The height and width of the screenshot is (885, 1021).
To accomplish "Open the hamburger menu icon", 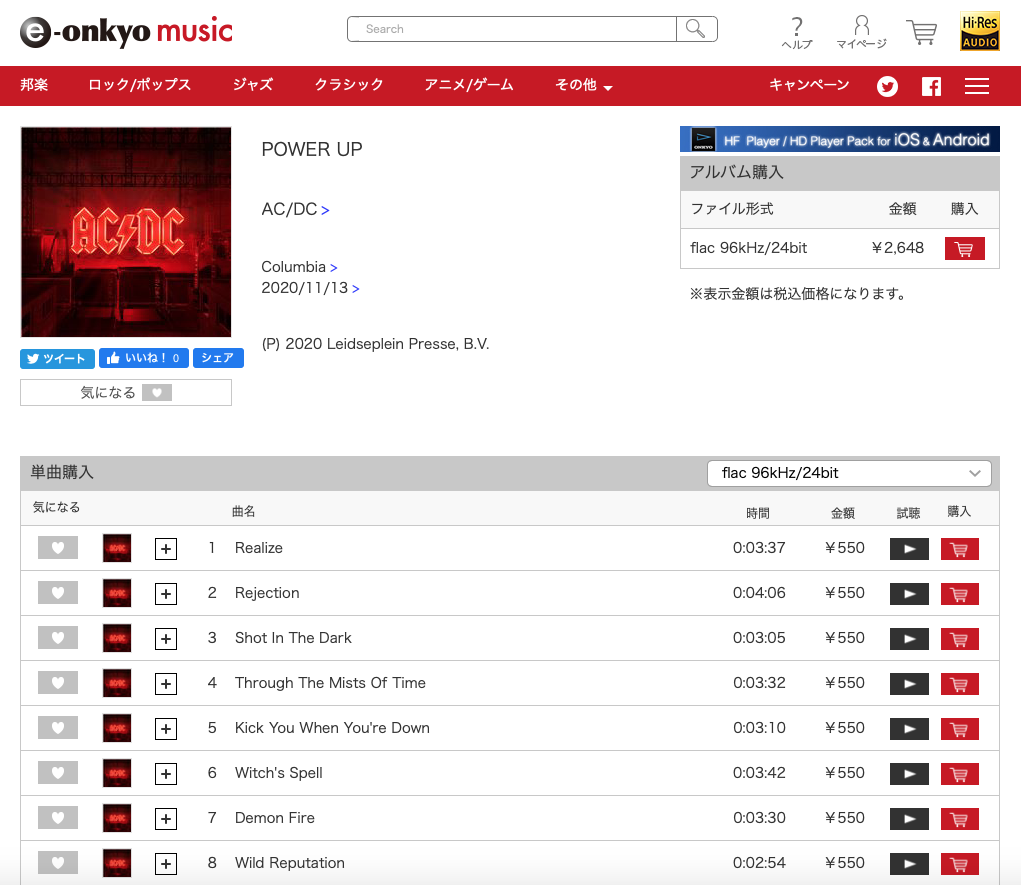I will pos(977,86).
